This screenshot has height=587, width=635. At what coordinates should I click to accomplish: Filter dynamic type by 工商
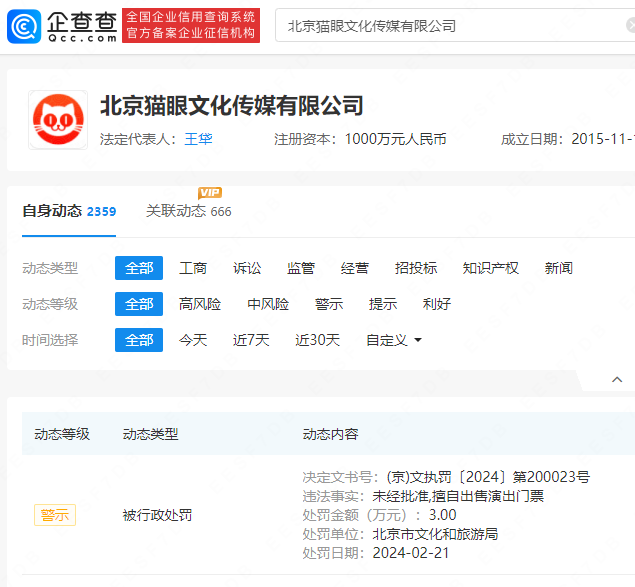pyautogui.click(x=193, y=268)
